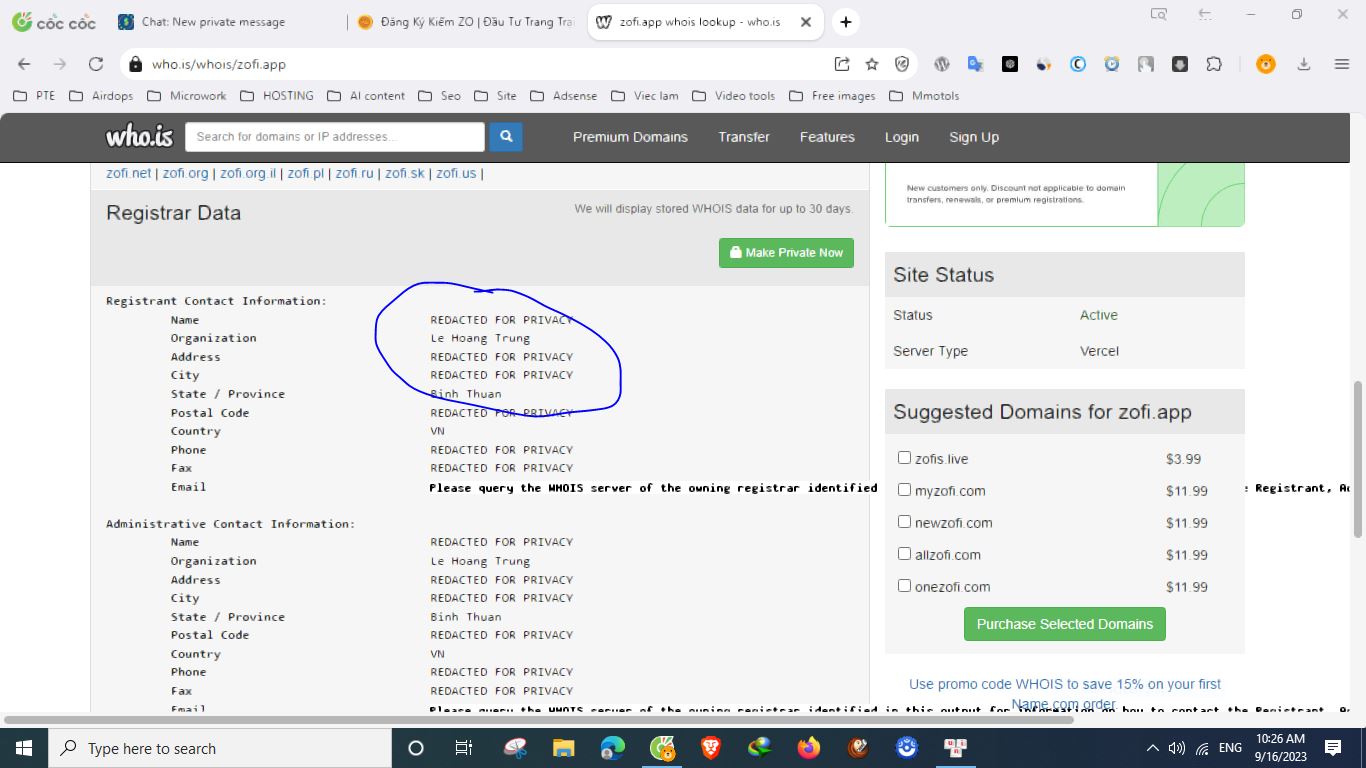Viewport: 1366px width, 768px height.
Task: Open the zofi.us whois link
Action: (x=456, y=173)
